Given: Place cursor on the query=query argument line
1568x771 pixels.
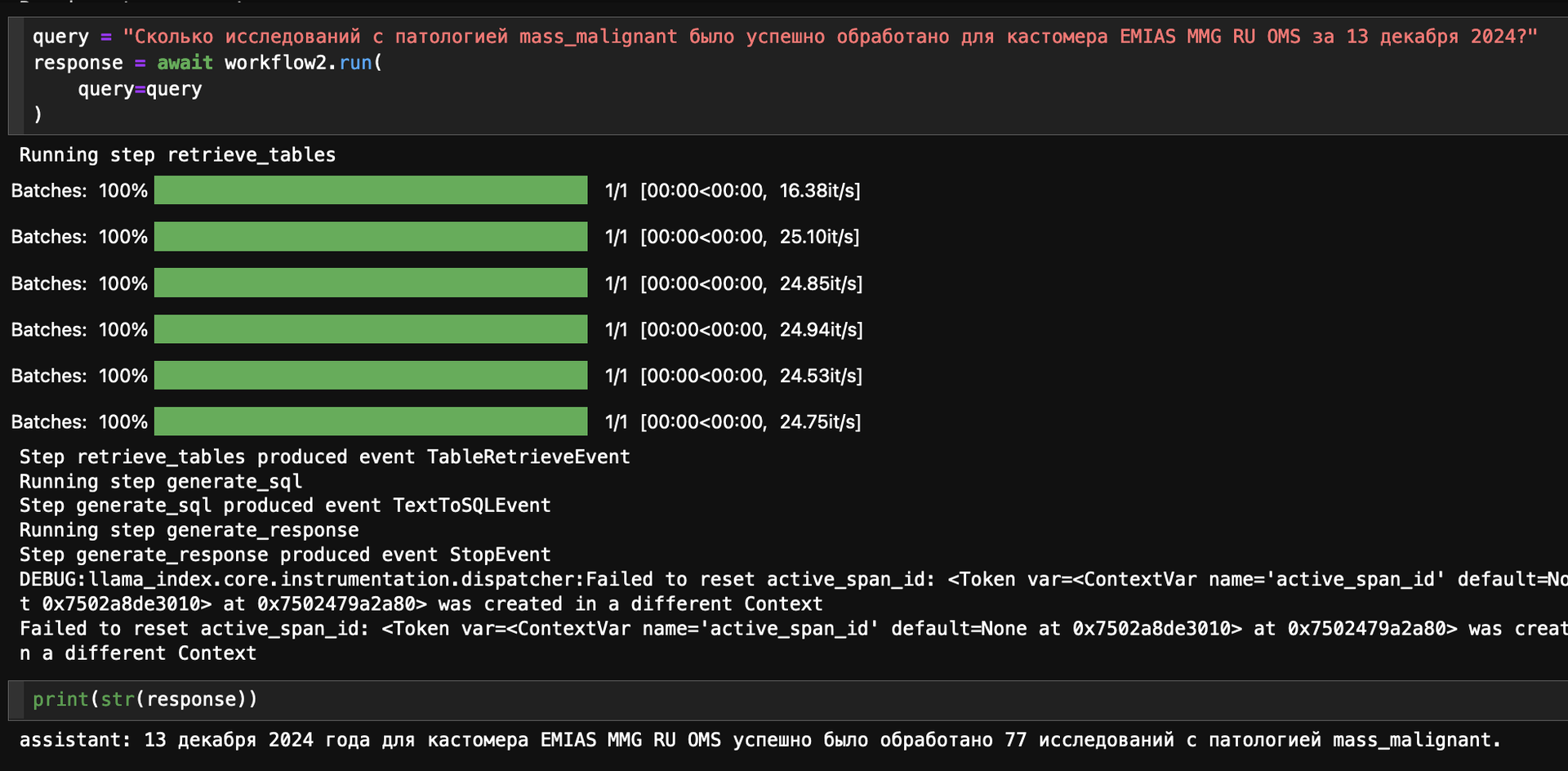Looking at the screenshot, I should click(140, 89).
